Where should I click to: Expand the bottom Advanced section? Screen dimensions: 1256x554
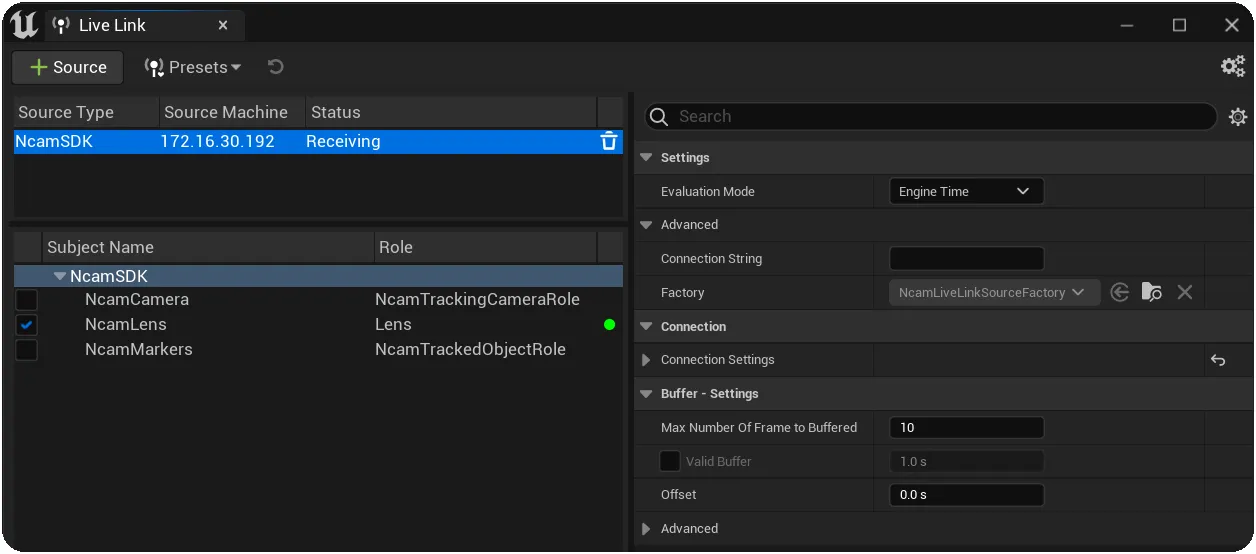click(x=646, y=529)
